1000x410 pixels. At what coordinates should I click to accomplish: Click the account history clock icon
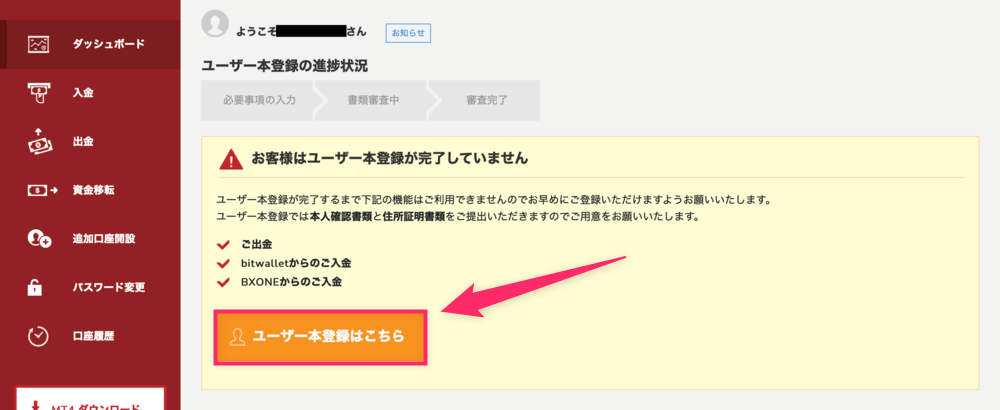coord(38,336)
